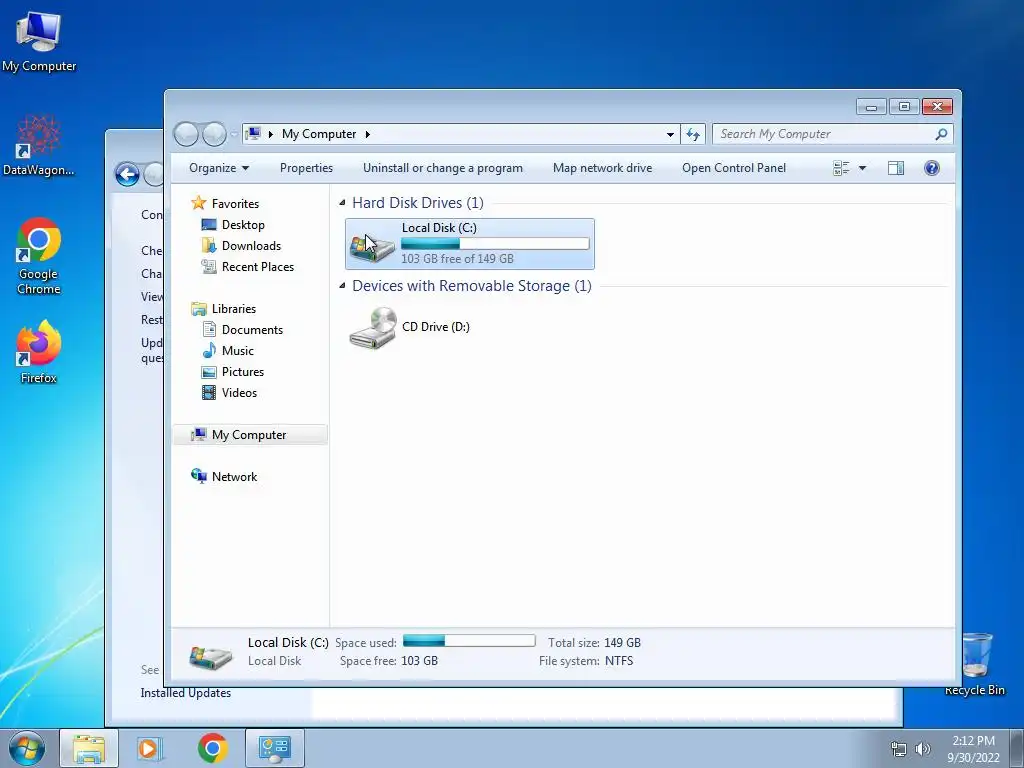The image size is (1024, 768).
Task: Open Network in the navigation pane
Action: 234,477
